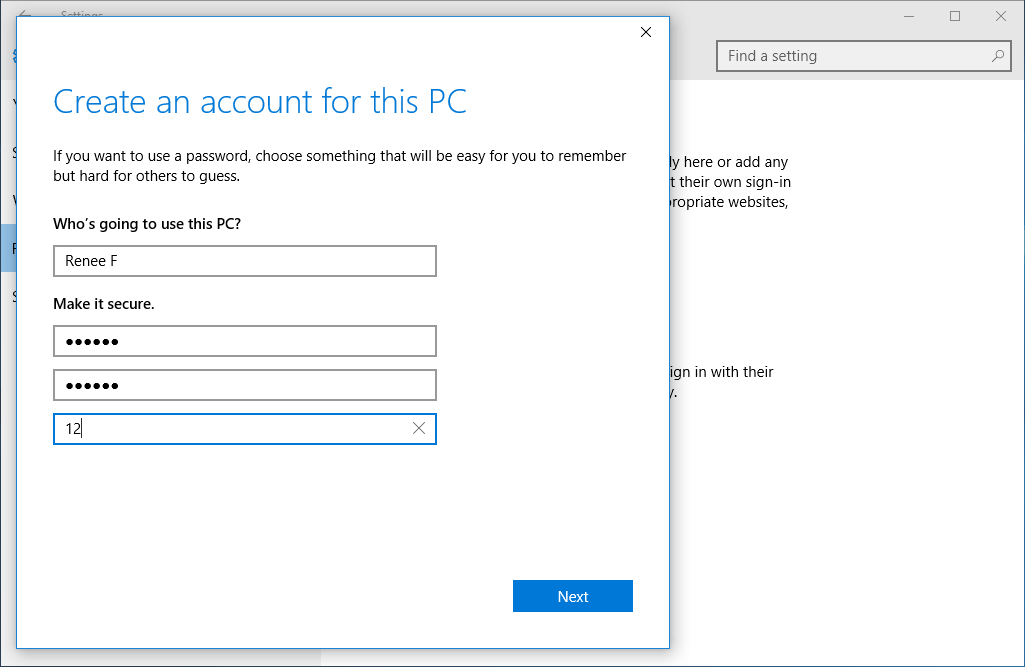Viewport: 1025px width, 667px height.
Task: Place cursor in the password hint field
Action: pos(200,428)
